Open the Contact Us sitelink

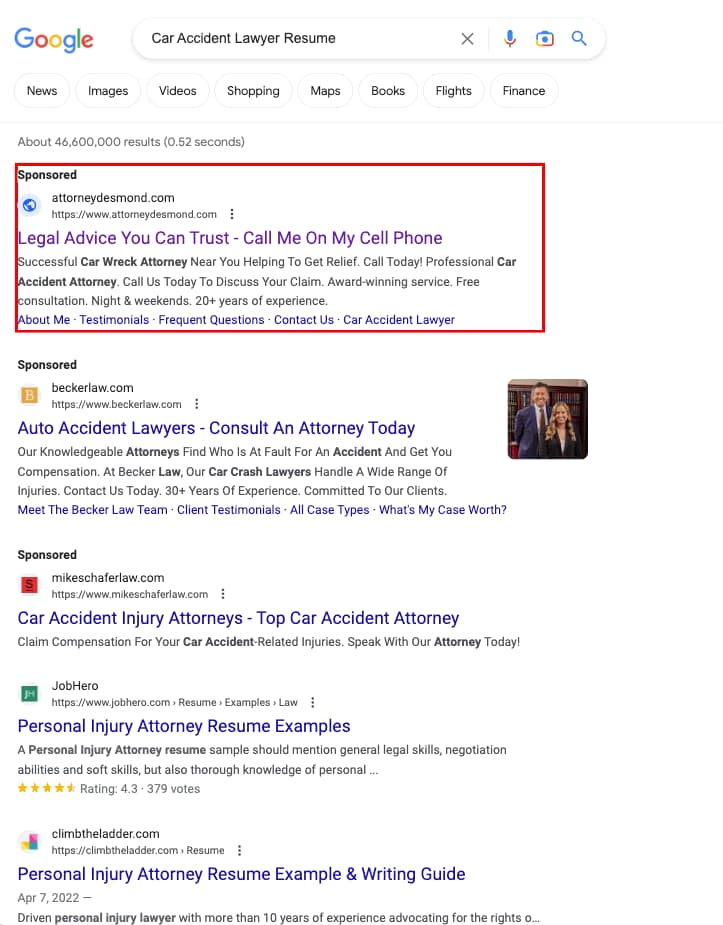tap(304, 320)
